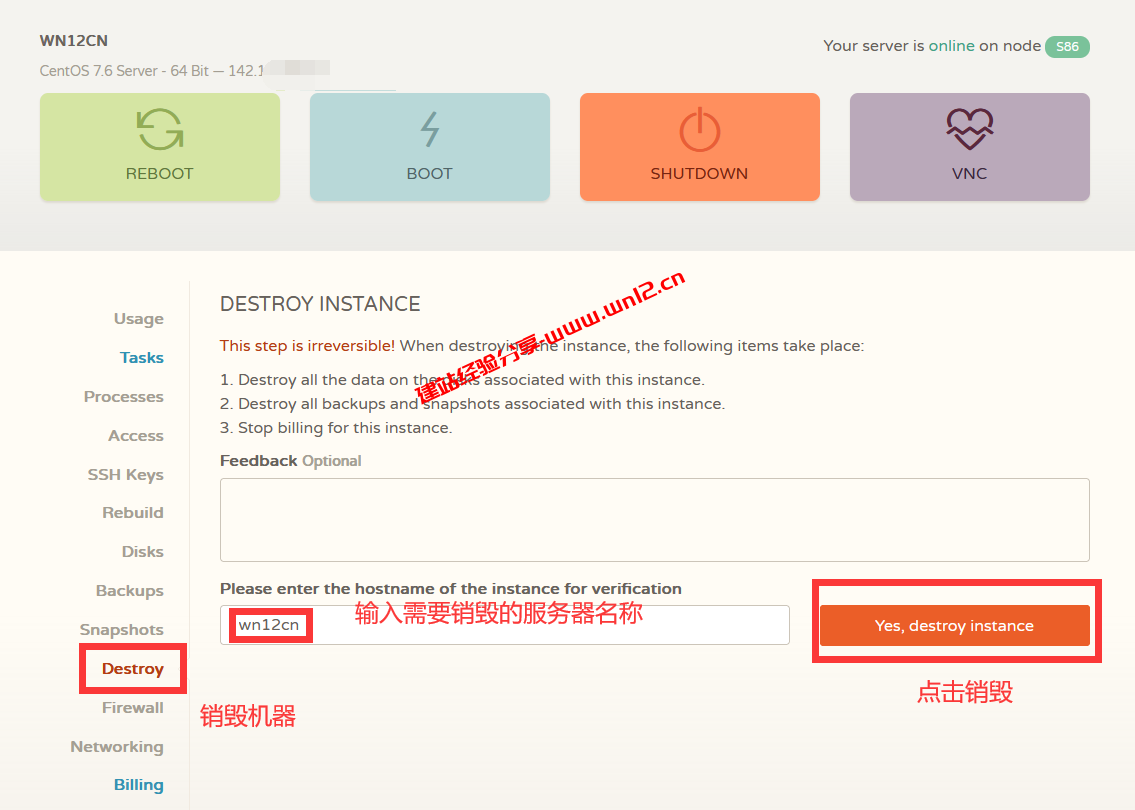
Task: Click the purple VNC panel
Action: [x=968, y=147]
